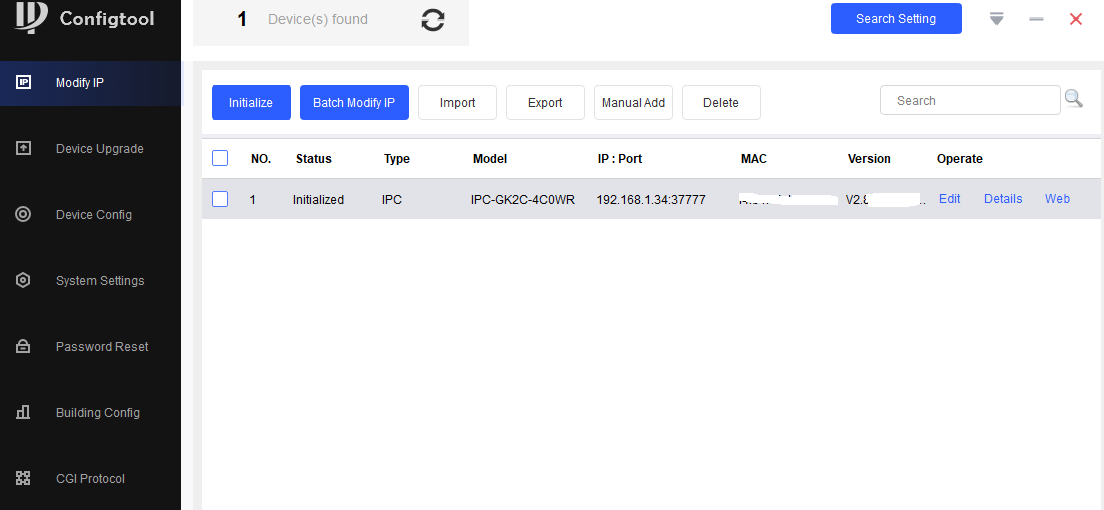Click the Manual Add button
Screen dimensions: 1104x510
coord(633,102)
